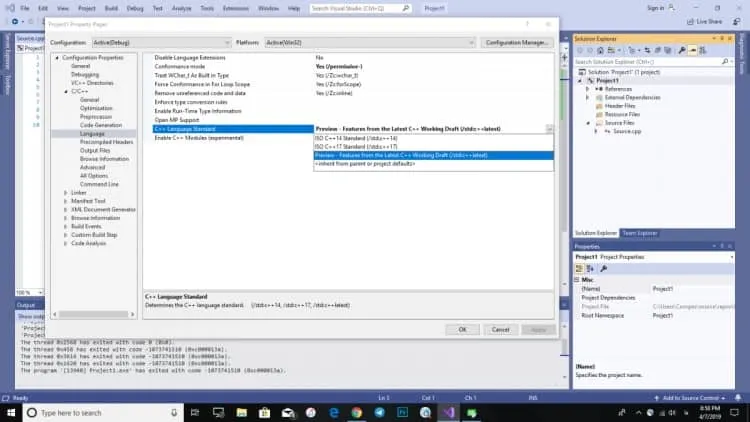Choose ISO C++14 Standard option
The width and height of the screenshot is (750, 422).
(433, 138)
